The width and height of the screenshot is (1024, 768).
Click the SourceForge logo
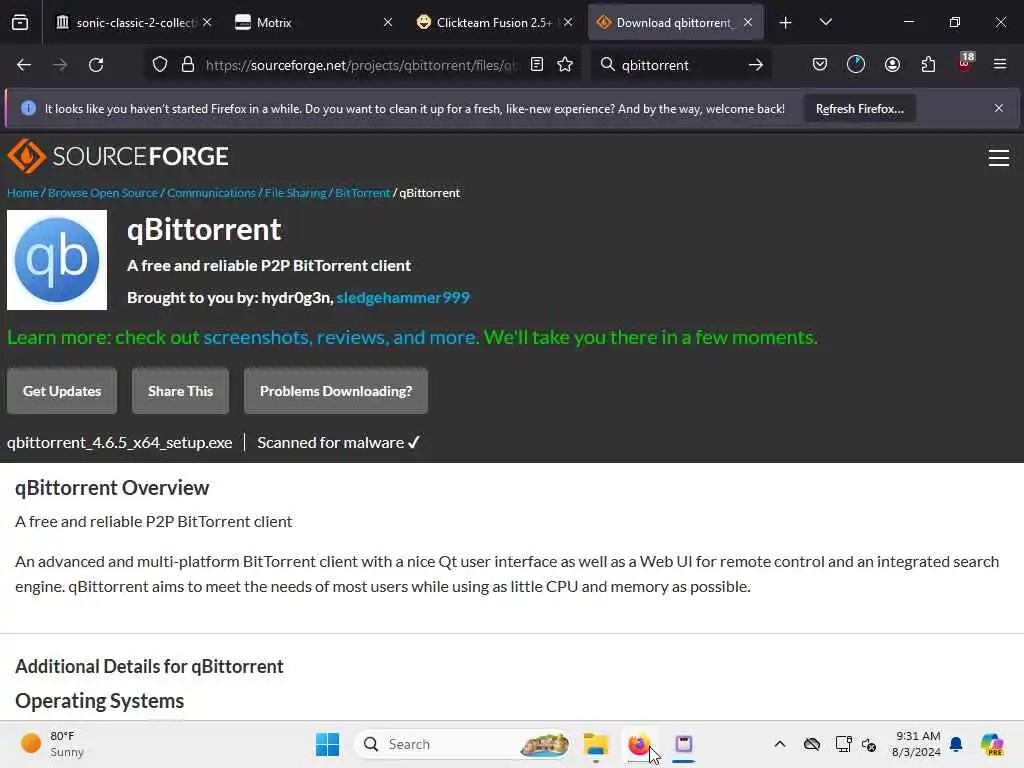[x=118, y=156]
